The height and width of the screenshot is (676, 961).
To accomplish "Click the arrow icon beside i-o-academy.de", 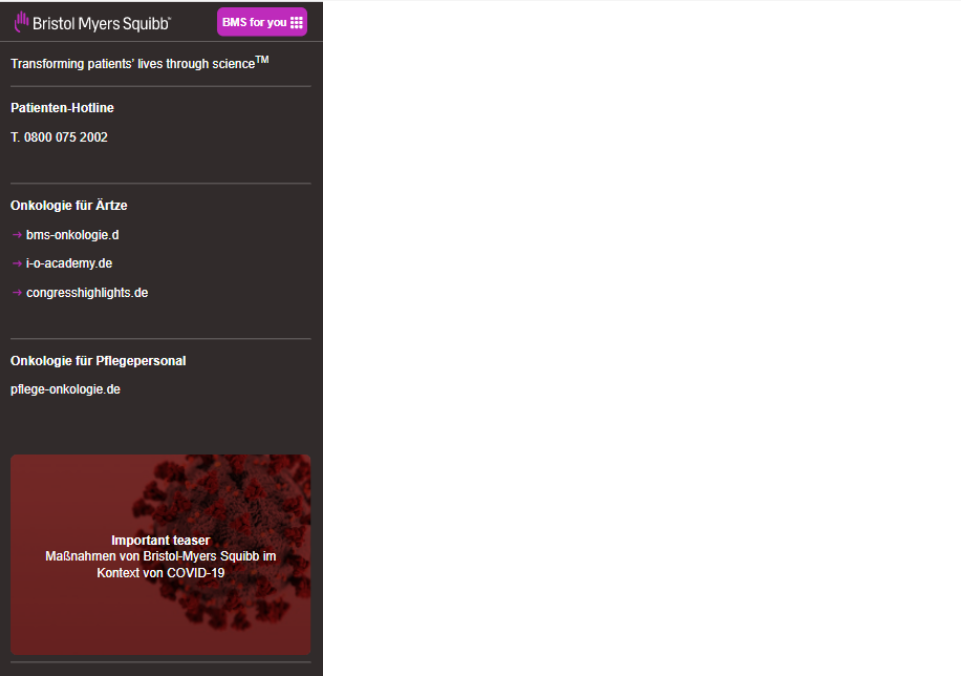I will click(x=17, y=264).
